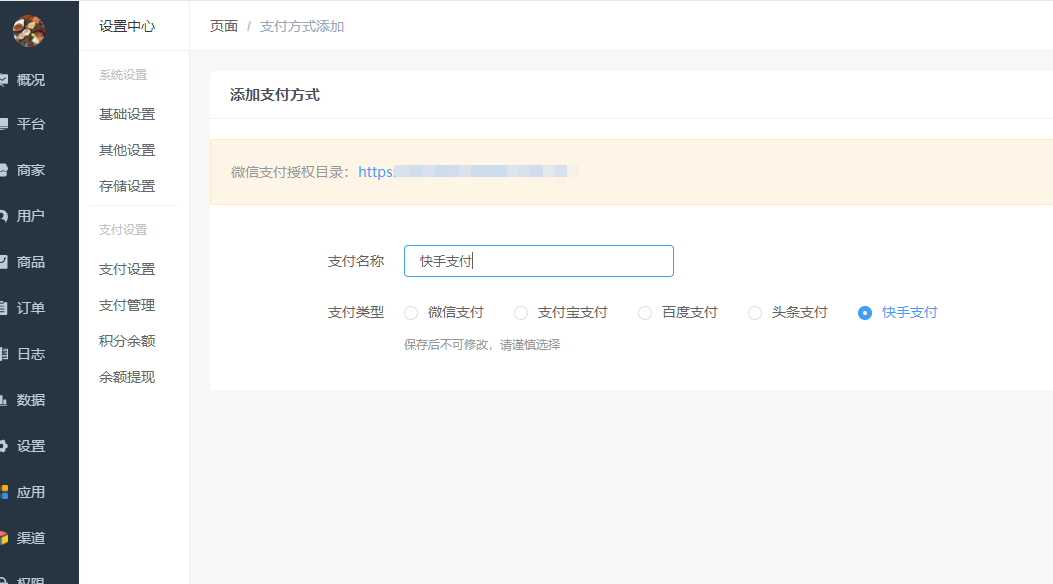Screen dimensions: 1053x584
Task: Open 基础设置 in the settings menu
Action: click(127, 114)
